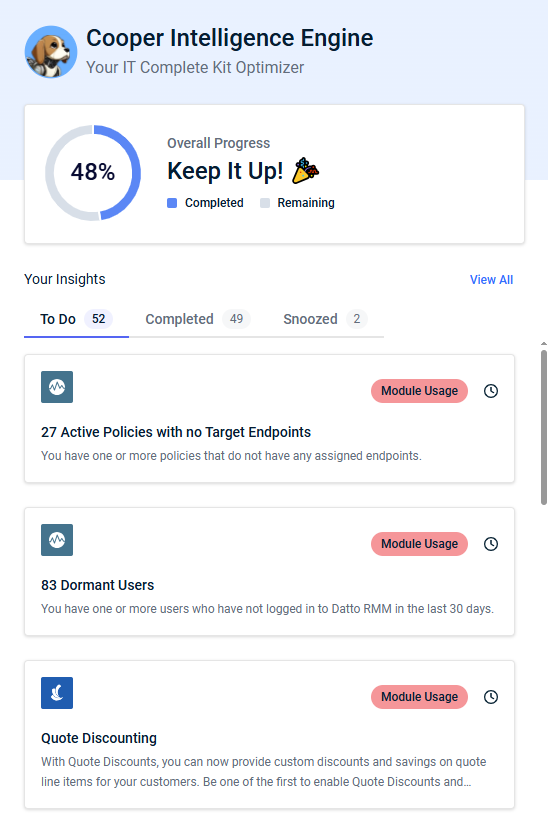The image size is (548, 821).
Task: Open the View All insights link
Action: (x=491, y=280)
